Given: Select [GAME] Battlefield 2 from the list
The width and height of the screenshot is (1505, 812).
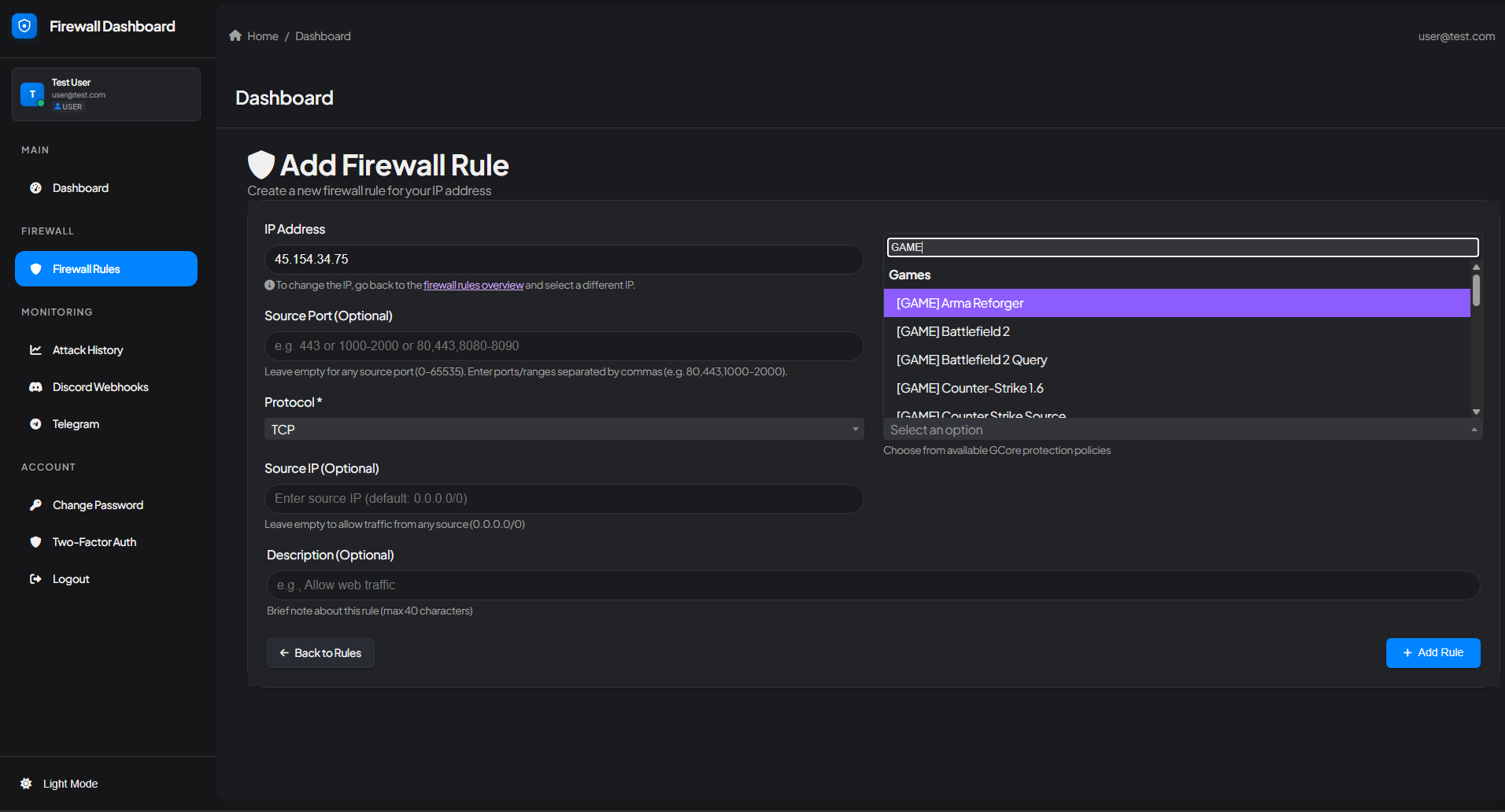Looking at the screenshot, I should [x=952, y=331].
